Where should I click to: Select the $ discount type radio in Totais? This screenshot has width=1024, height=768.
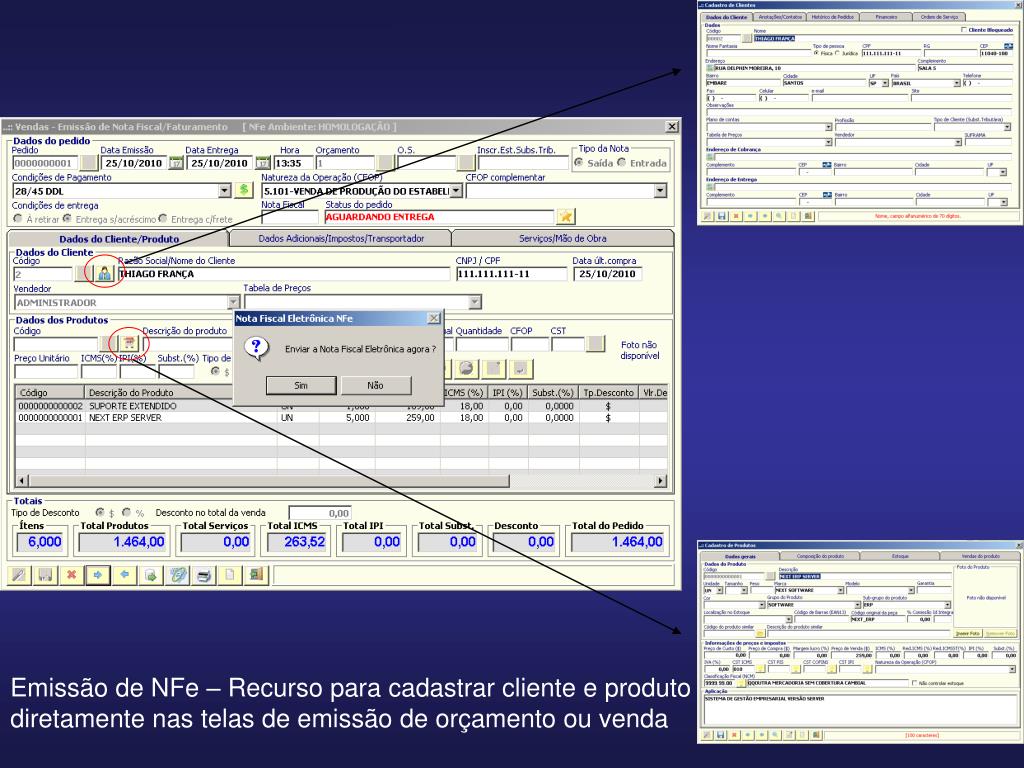point(100,513)
